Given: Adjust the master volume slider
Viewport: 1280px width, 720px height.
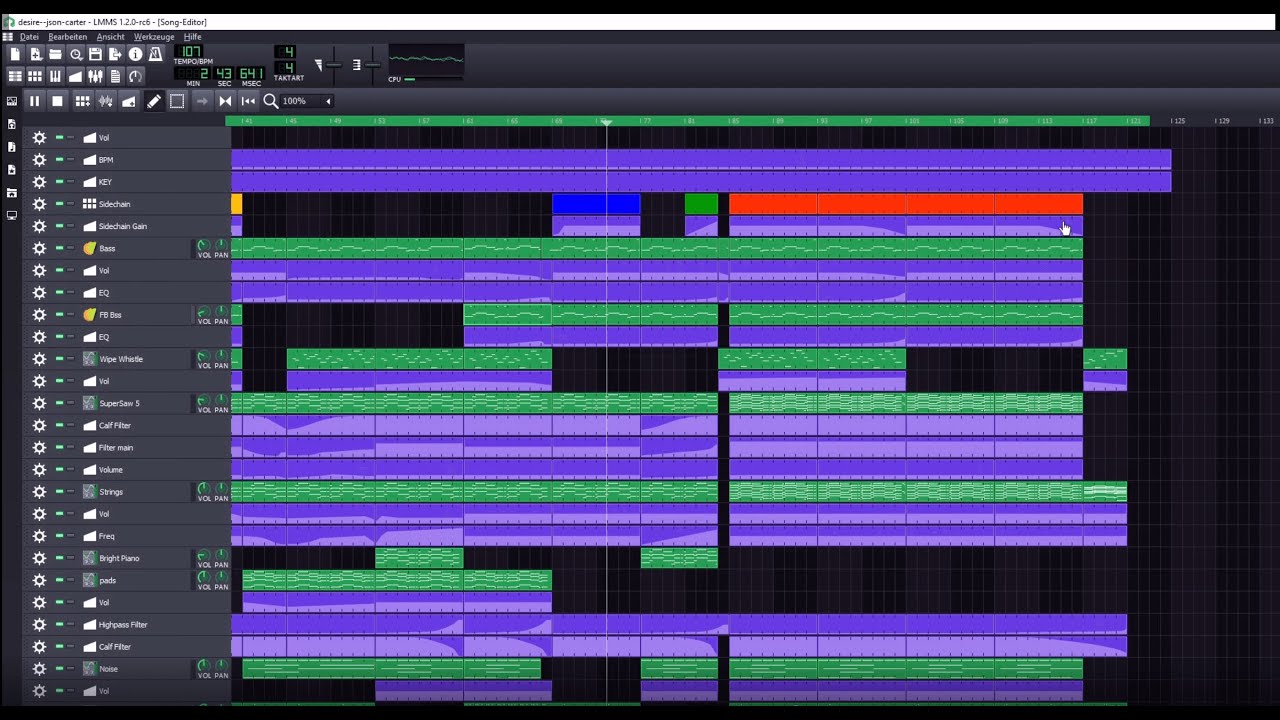Looking at the screenshot, I should [x=332, y=65].
